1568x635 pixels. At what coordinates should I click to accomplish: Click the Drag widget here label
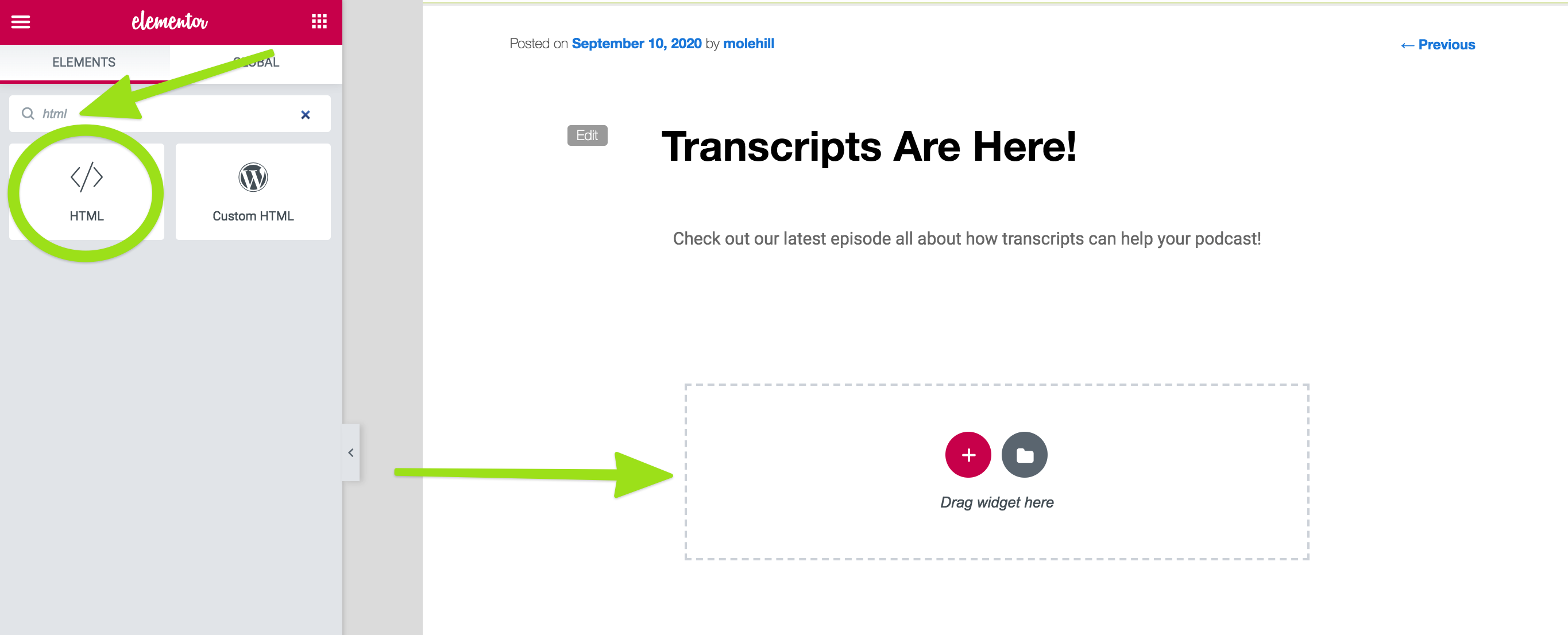[997, 502]
